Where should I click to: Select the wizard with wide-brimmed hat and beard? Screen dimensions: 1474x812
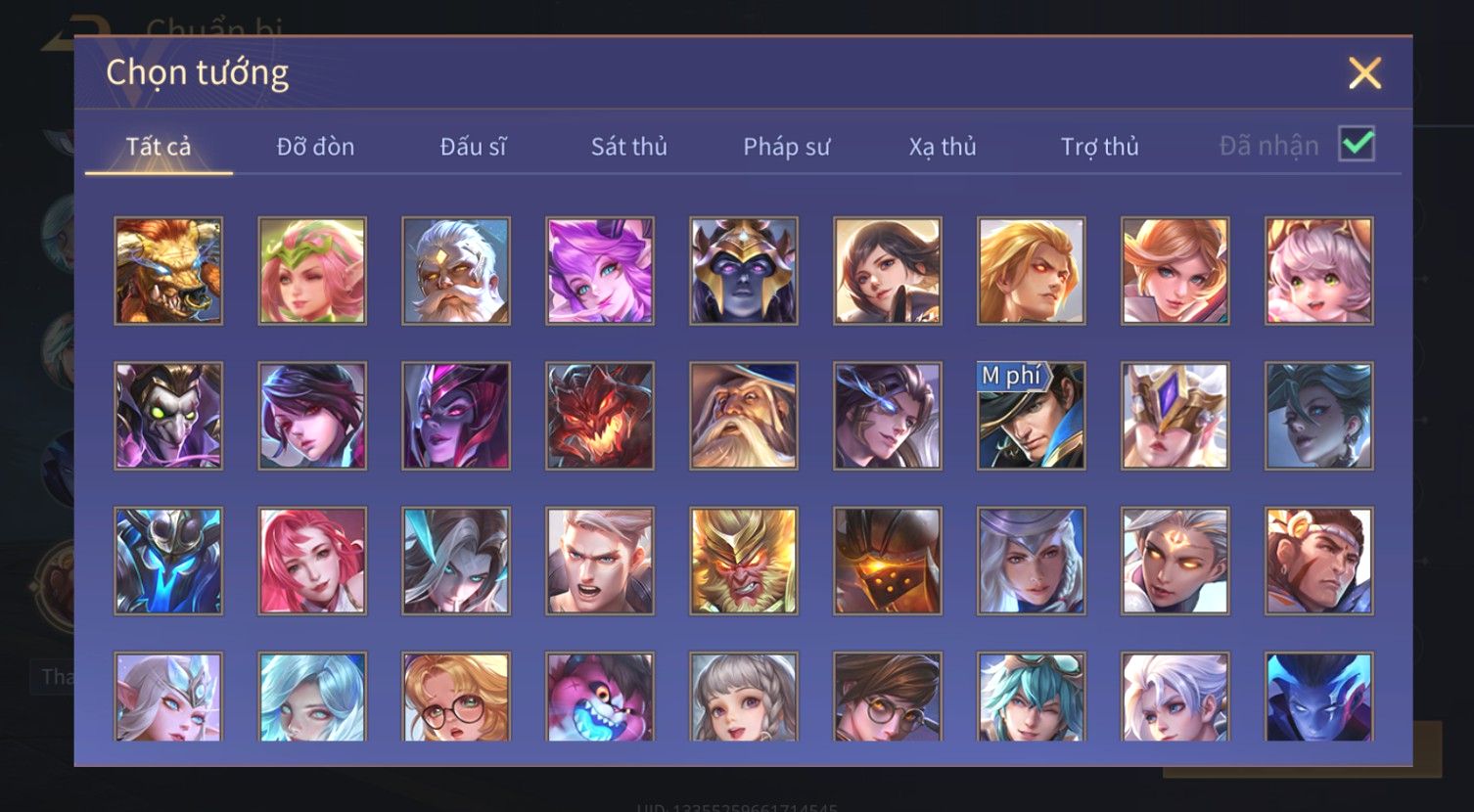744,416
